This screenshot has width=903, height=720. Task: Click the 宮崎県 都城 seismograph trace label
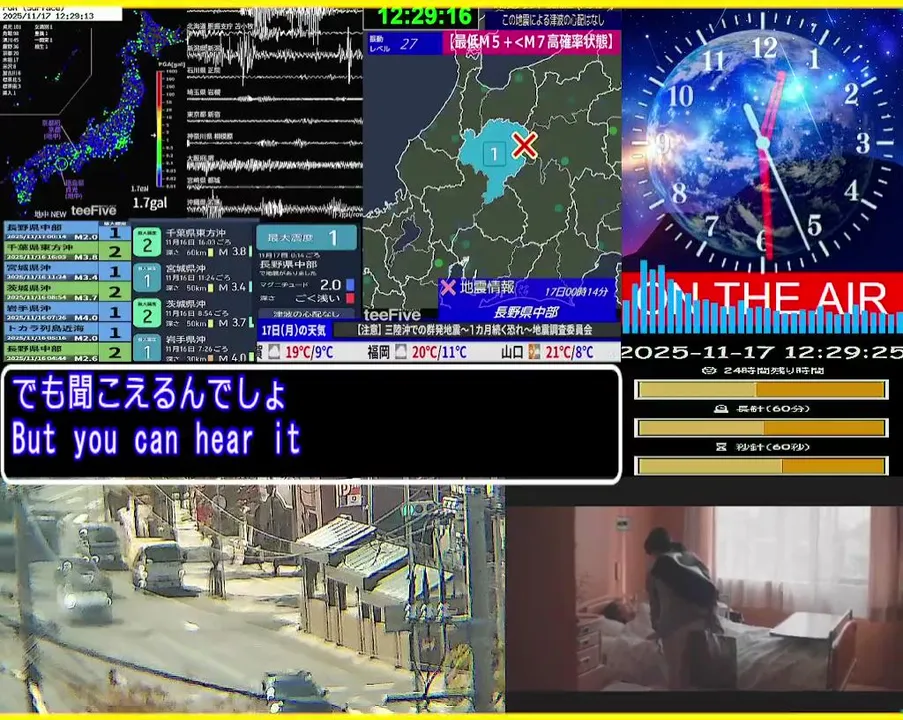[x=204, y=180]
